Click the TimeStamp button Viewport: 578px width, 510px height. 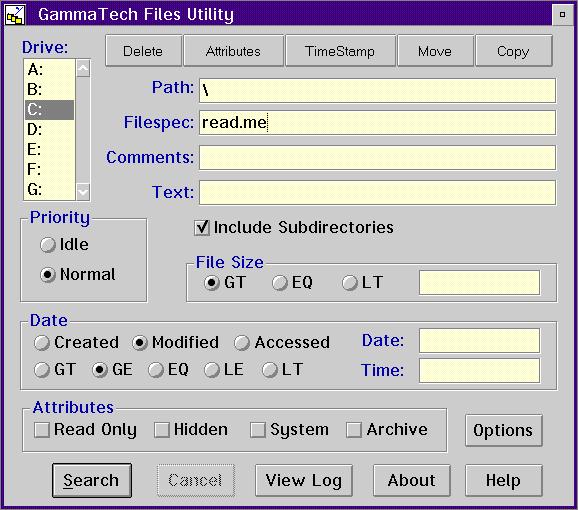(340, 51)
